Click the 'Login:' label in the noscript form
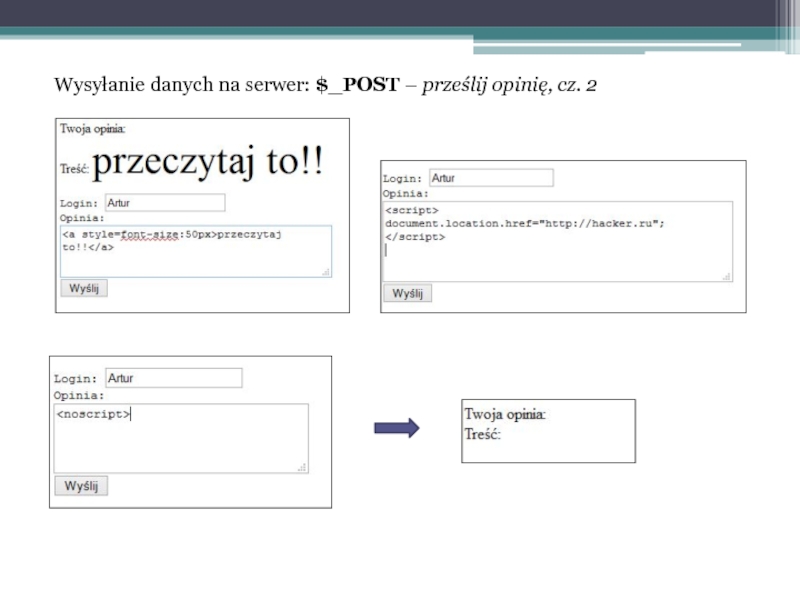The width and height of the screenshot is (800, 600). click(75, 379)
